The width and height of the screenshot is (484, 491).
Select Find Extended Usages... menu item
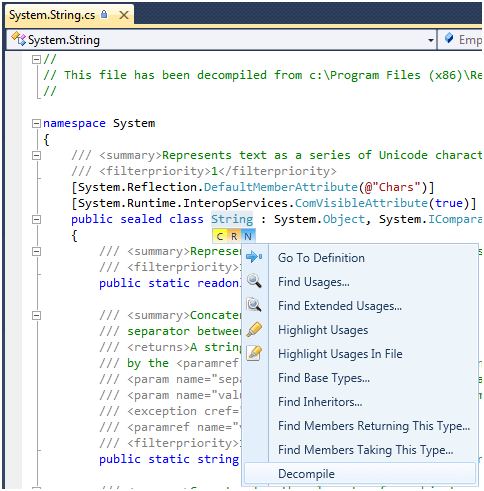pos(360,306)
